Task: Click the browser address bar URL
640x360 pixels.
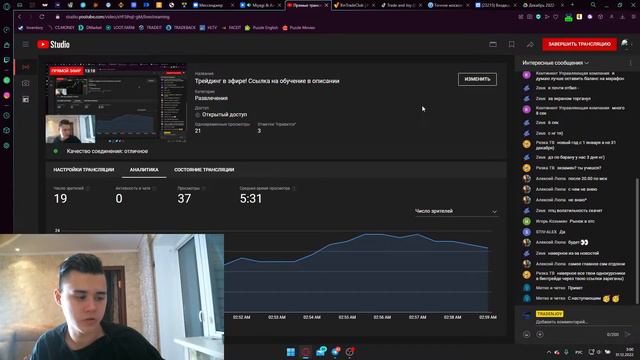Action: [x=118, y=17]
